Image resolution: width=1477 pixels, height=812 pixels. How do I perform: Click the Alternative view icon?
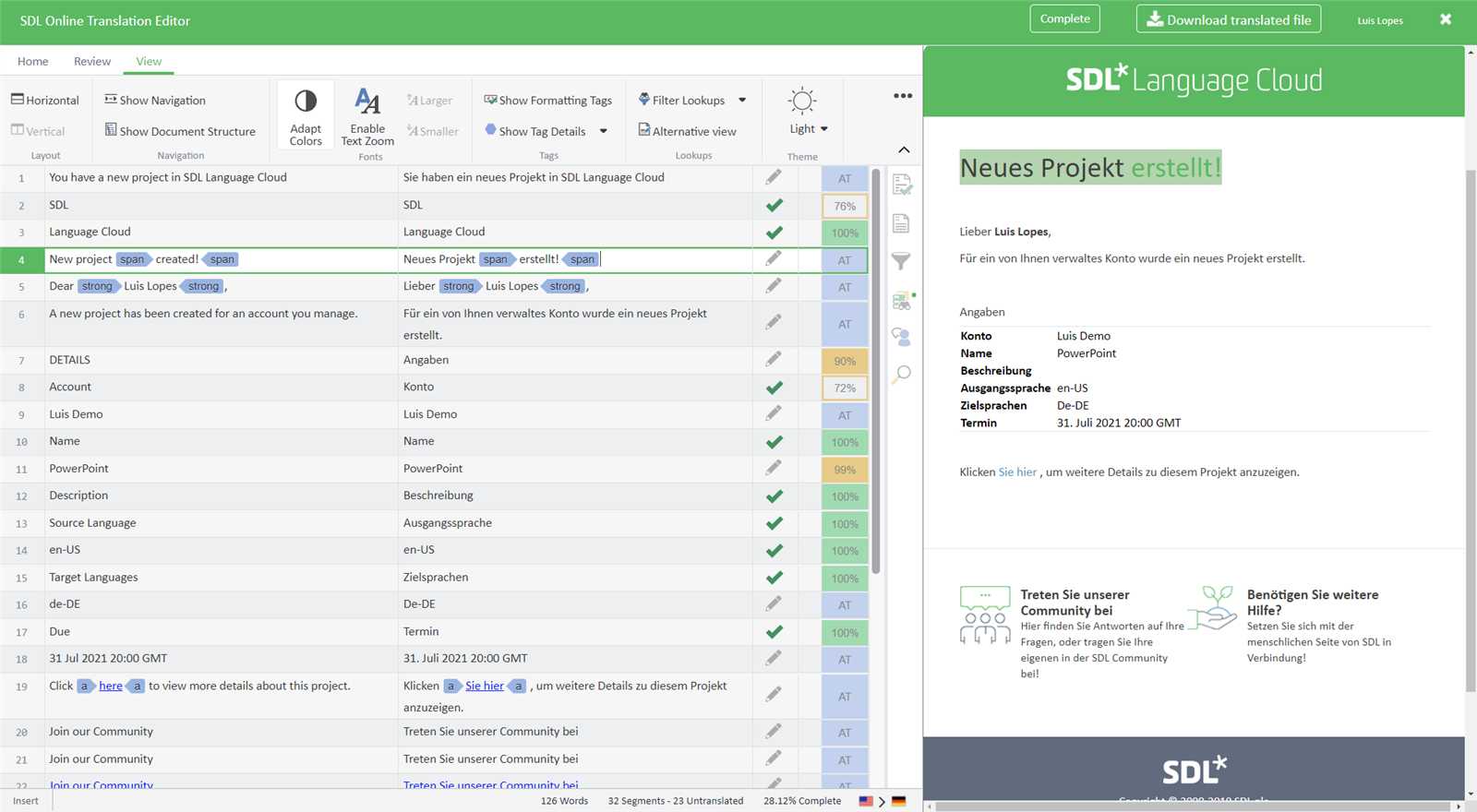coord(643,130)
